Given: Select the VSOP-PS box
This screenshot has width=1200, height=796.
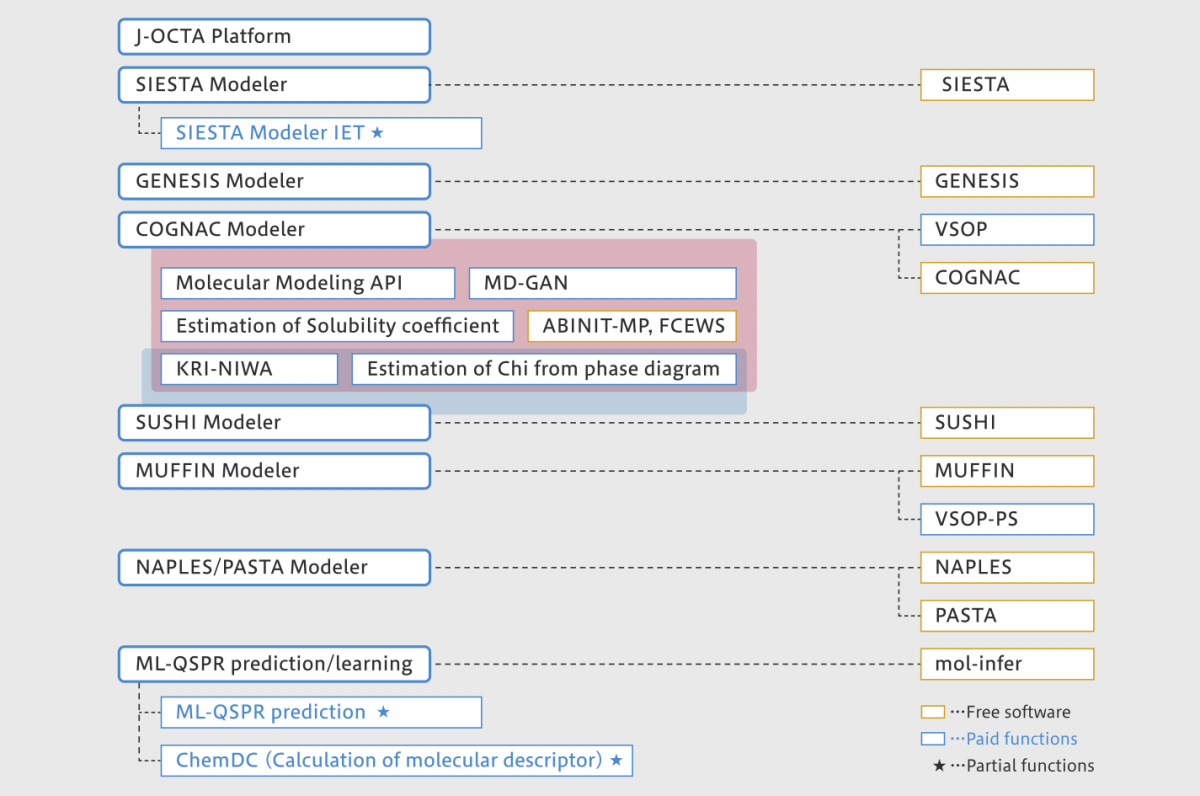Looking at the screenshot, I should [1007, 519].
